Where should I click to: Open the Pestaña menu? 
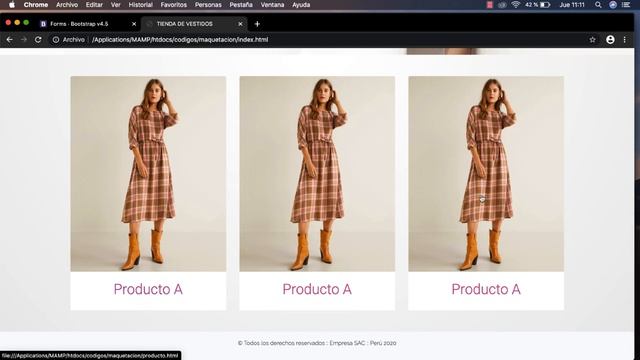coord(241,5)
